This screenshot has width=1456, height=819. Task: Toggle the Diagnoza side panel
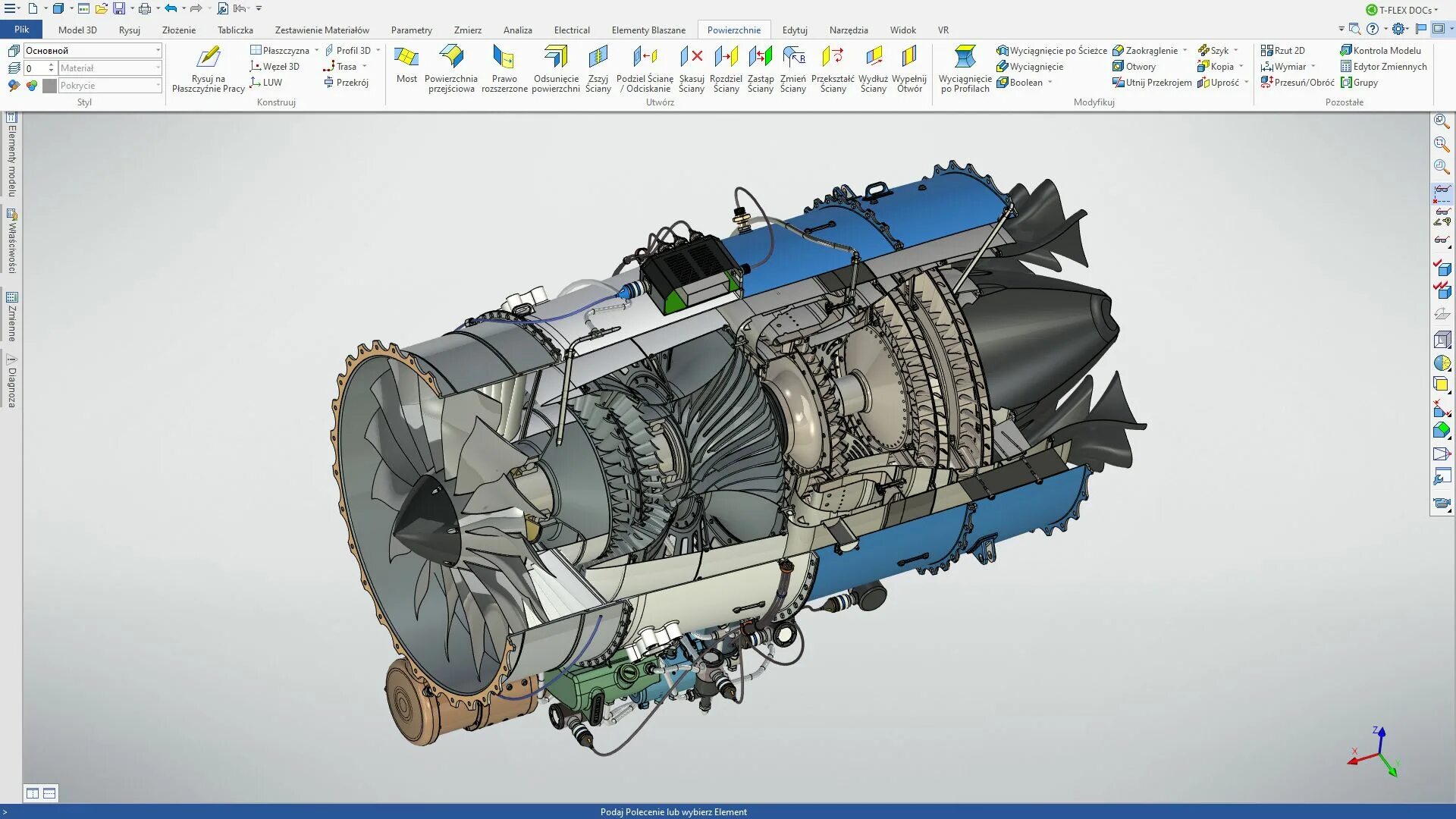tap(11, 383)
